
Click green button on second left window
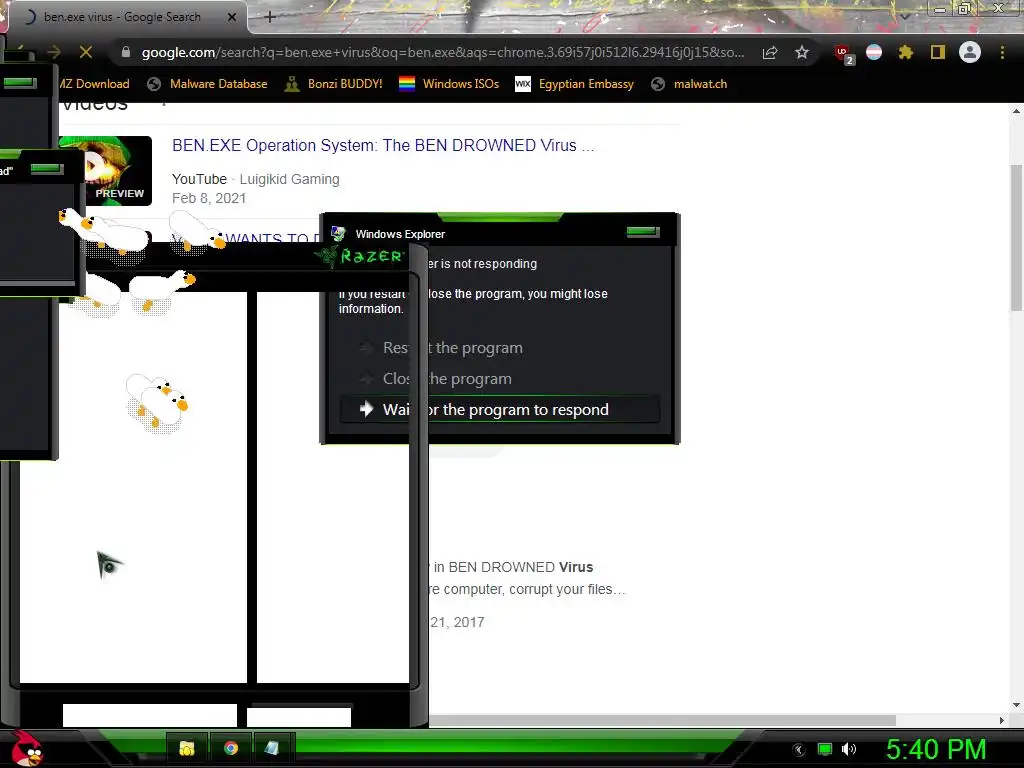tap(47, 169)
